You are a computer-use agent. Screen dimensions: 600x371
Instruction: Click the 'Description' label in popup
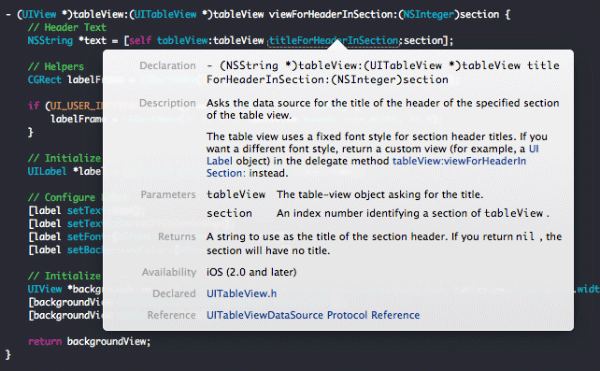pyautogui.click(x=168, y=103)
